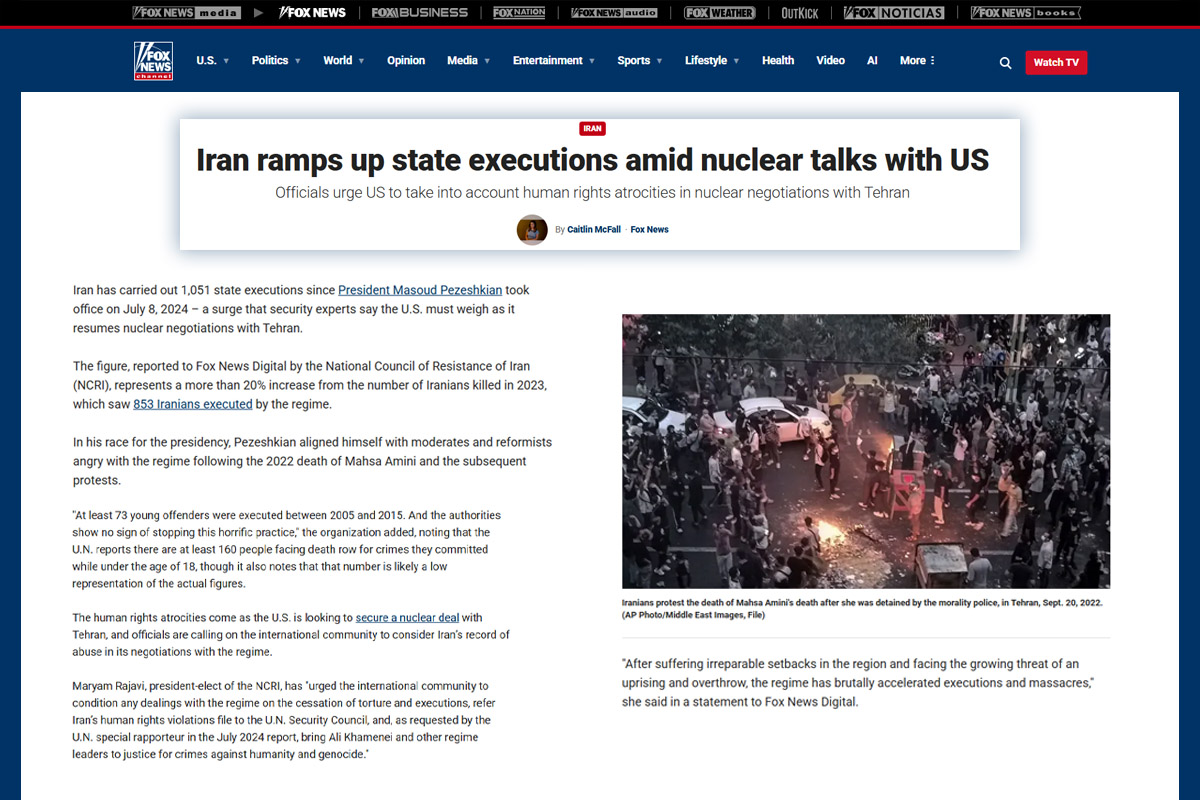Open the 853 Iranians executed link
The height and width of the screenshot is (800, 1200).
click(x=192, y=404)
